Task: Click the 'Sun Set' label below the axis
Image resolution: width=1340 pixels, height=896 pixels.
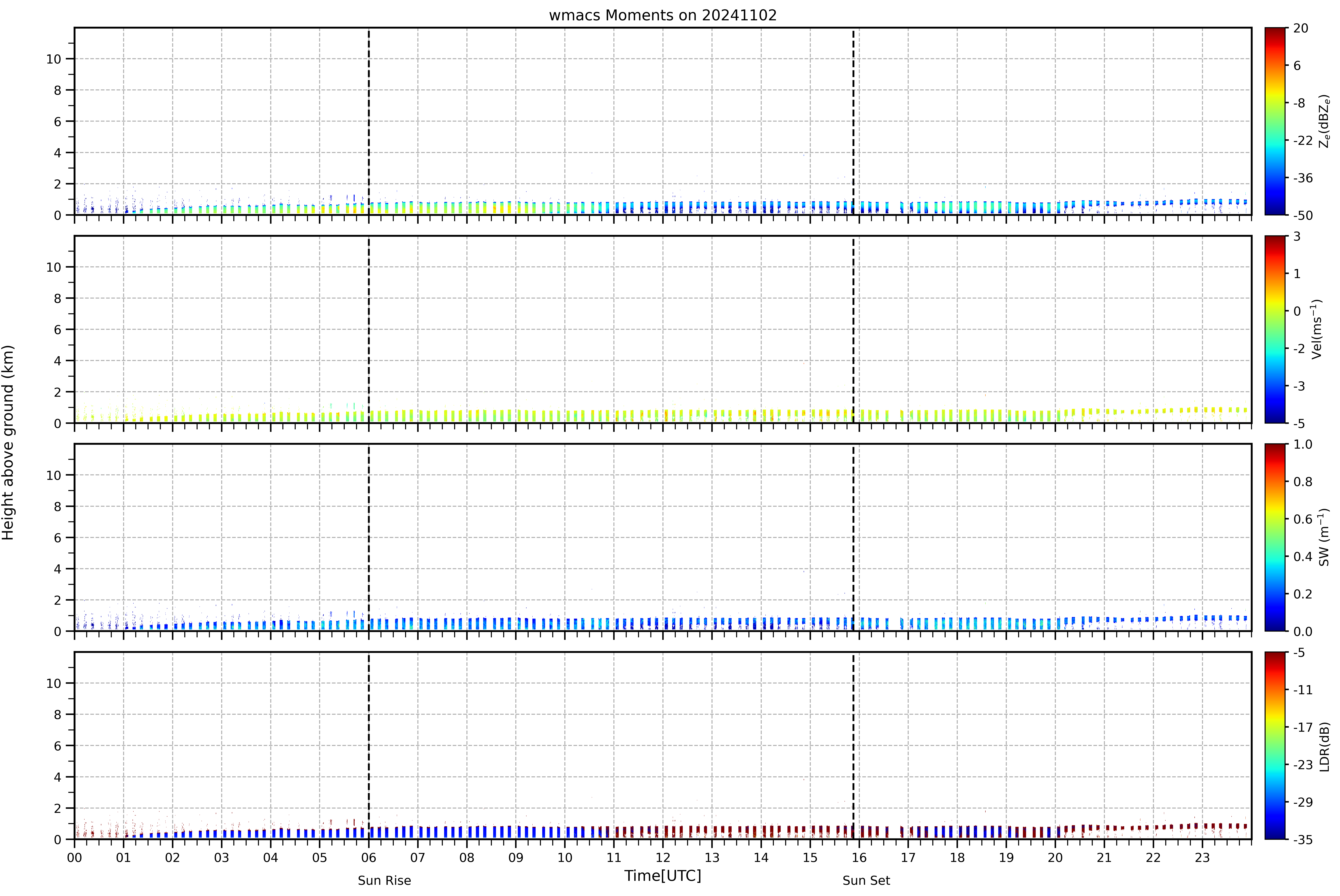Action: 866,881
